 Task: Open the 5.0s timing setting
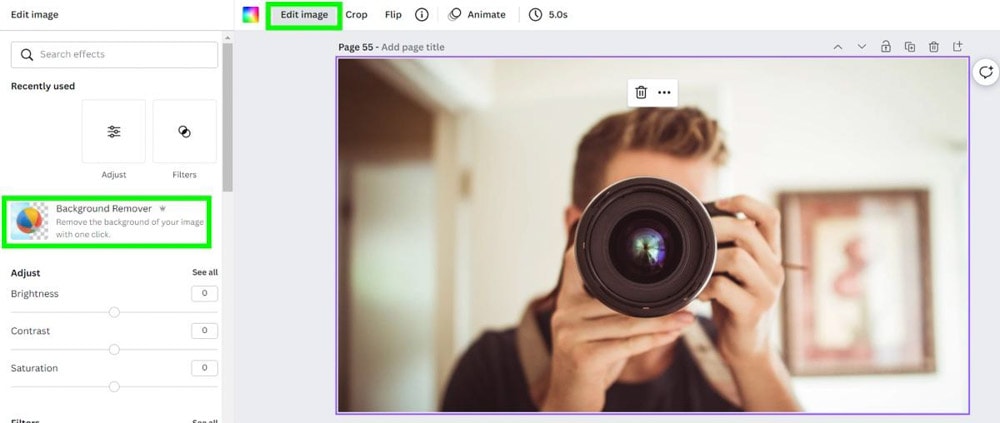coord(548,15)
